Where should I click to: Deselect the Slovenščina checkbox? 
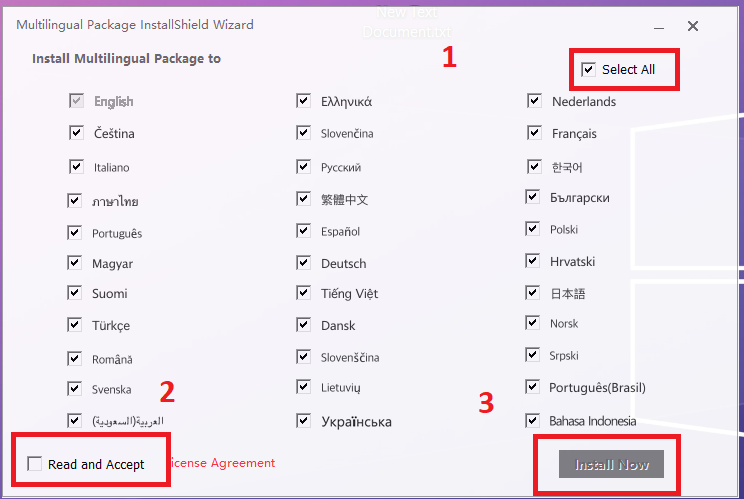click(x=304, y=357)
